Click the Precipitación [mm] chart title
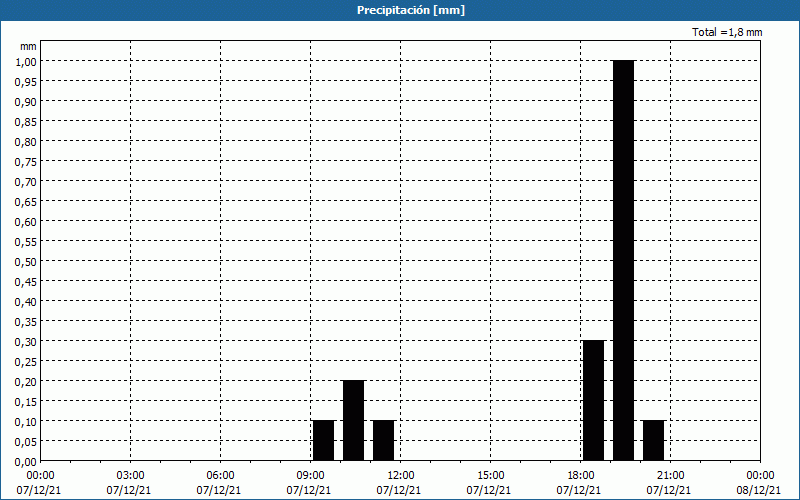 click(x=410, y=10)
